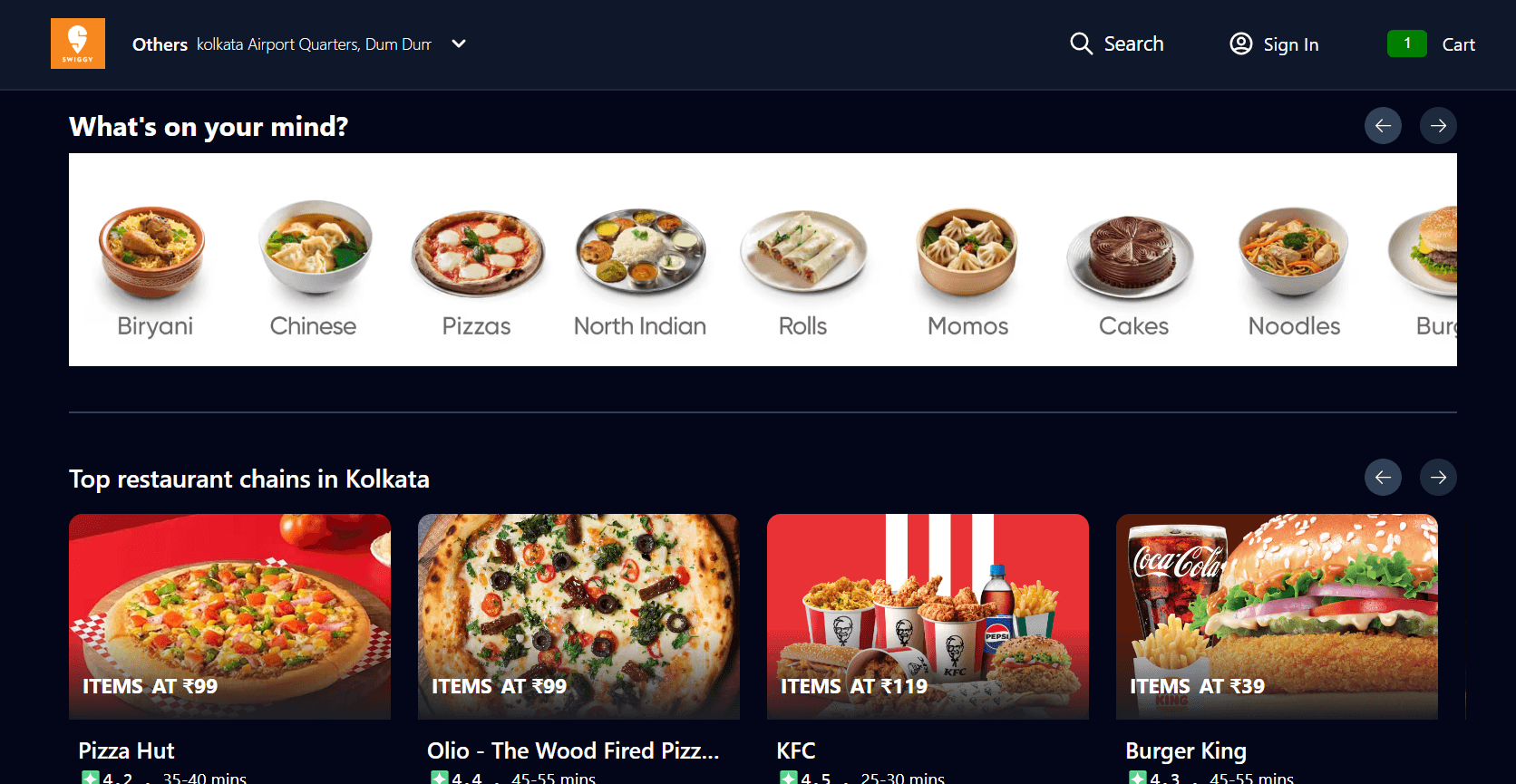Screen dimensions: 1516x784
Task: Click the Swiggy logo icon
Action: 78,44
